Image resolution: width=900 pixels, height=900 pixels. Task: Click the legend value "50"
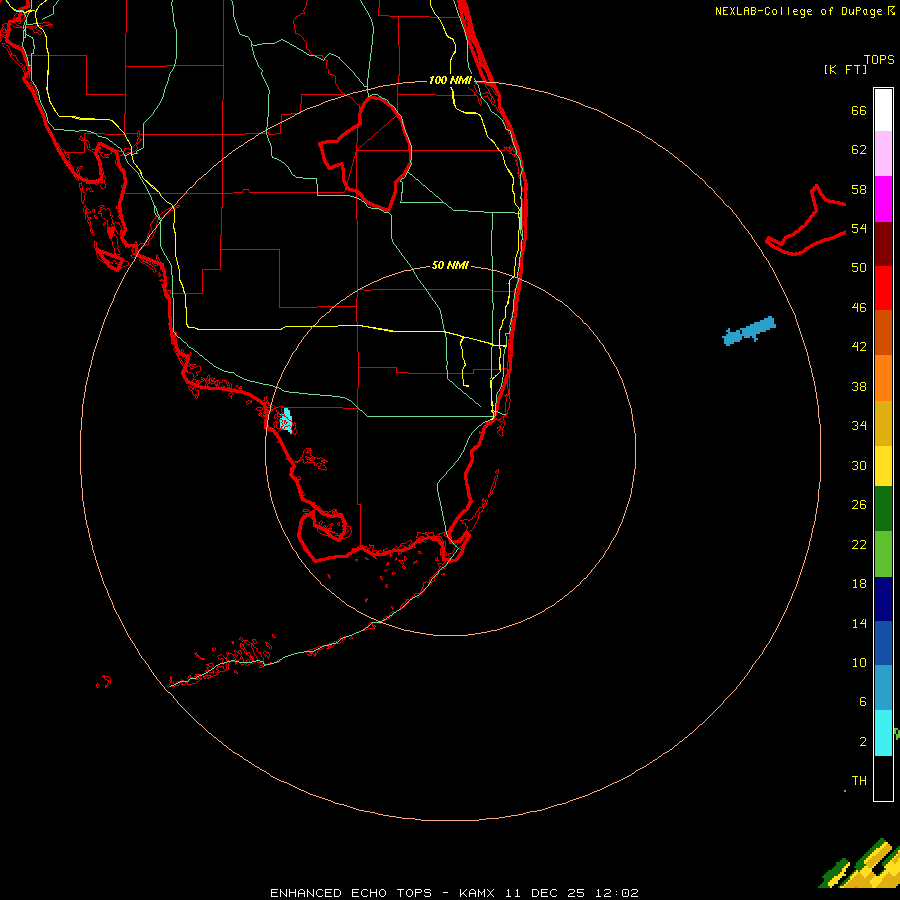click(x=859, y=268)
